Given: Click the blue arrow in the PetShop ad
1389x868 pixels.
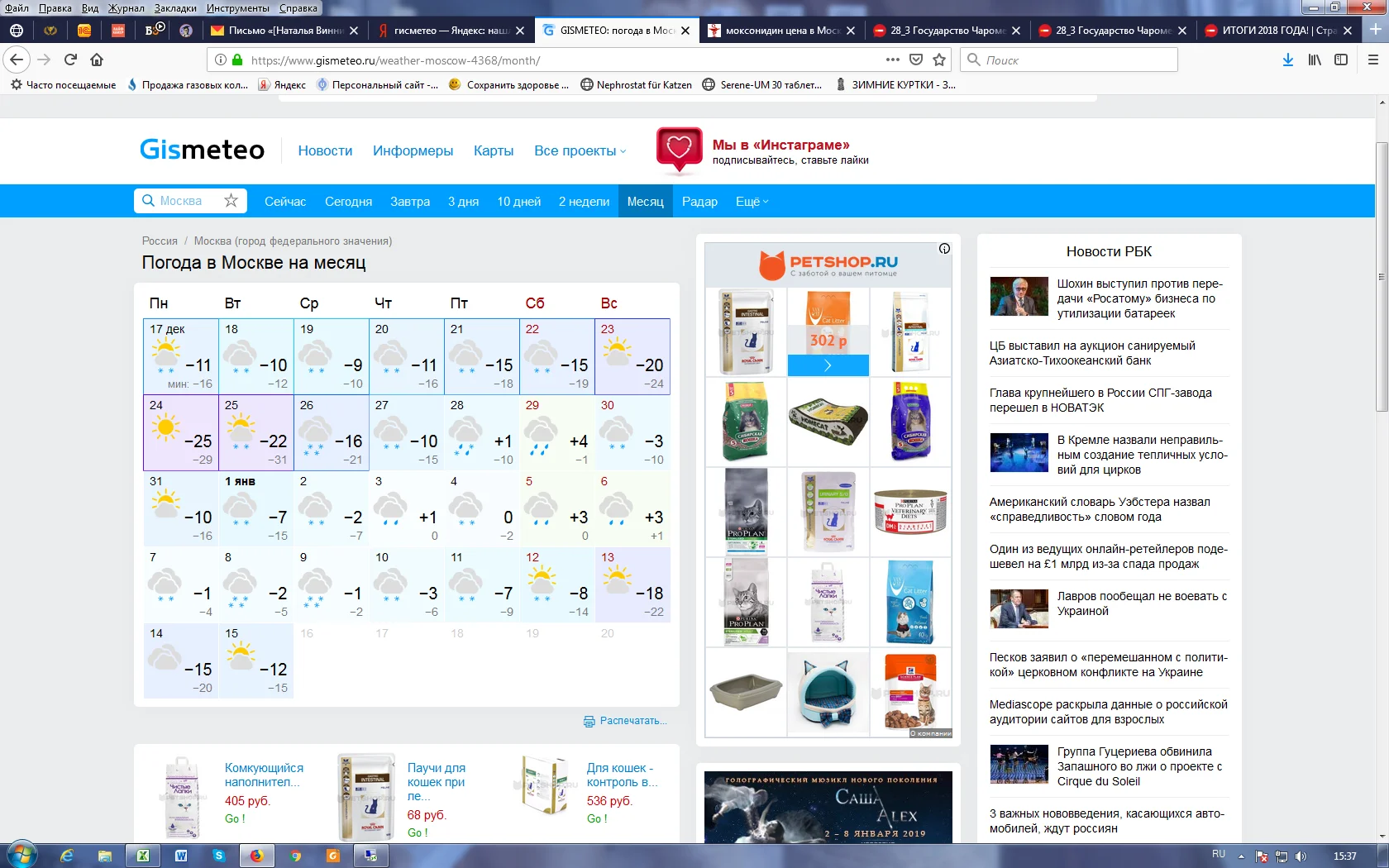Looking at the screenshot, I should click(x=828, y=365).
